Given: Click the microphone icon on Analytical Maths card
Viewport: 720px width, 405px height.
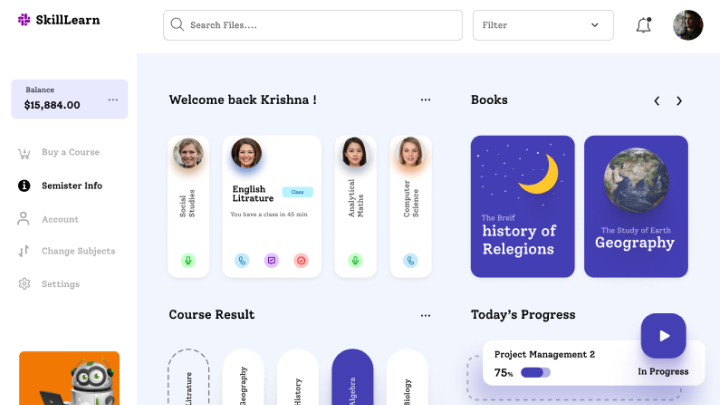Looking at the screenshot, I should click(355, 260).
